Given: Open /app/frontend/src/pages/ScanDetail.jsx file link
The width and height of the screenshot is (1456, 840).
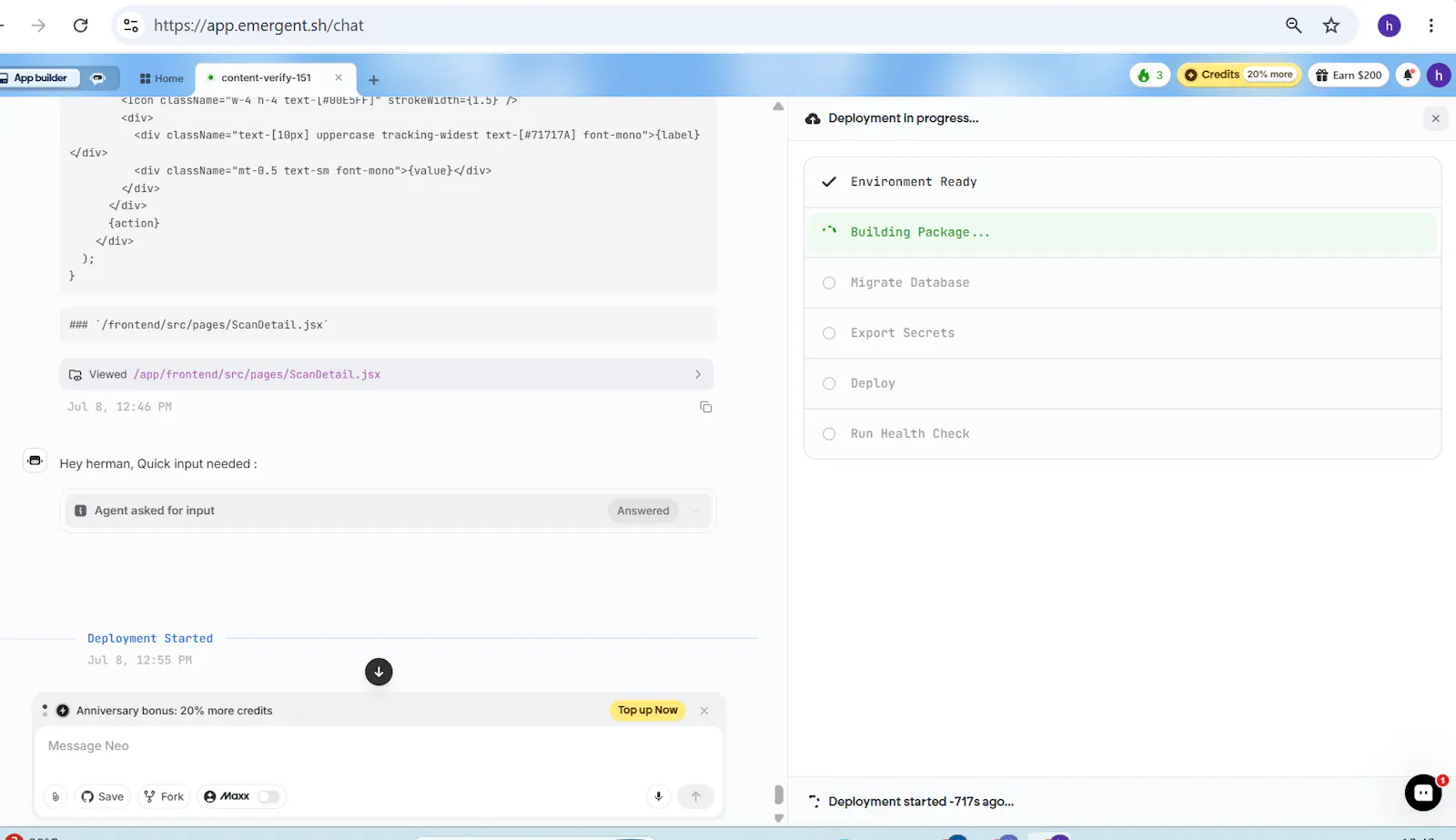Looking at the screenshot, I should [257, 374].
